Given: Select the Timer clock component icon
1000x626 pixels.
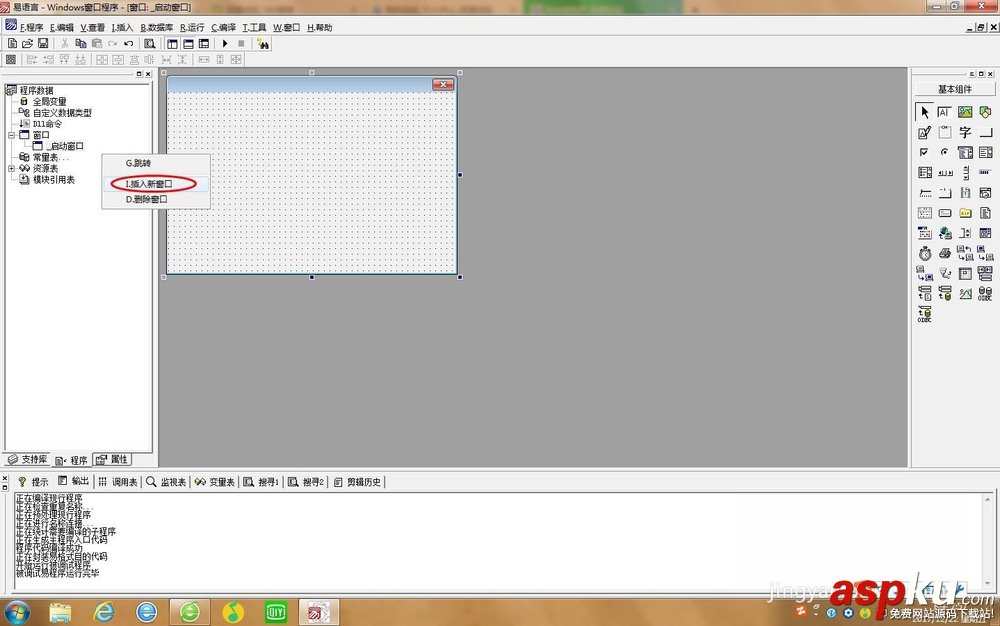Looking at the screenshot, I should [925, 253].
